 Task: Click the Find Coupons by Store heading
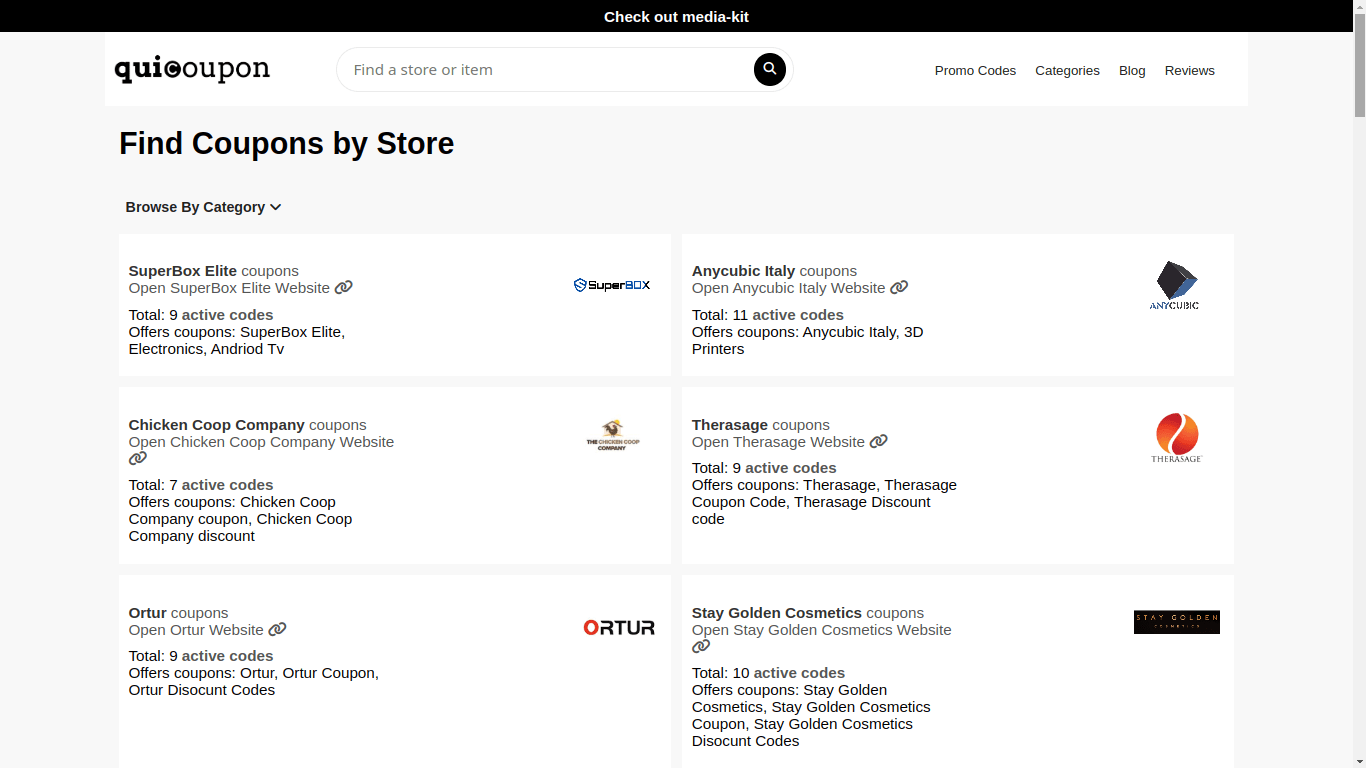(x=287, y=144)
